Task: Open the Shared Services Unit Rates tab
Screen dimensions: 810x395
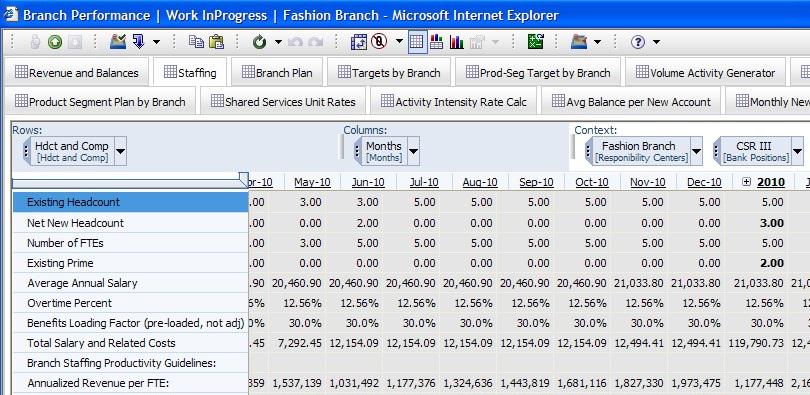Action: coord(283,102)
